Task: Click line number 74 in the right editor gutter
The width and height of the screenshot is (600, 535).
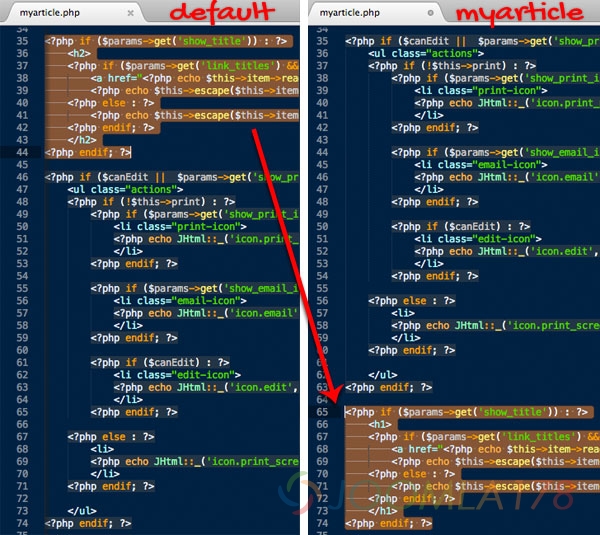Action: [x=322, y=523]
